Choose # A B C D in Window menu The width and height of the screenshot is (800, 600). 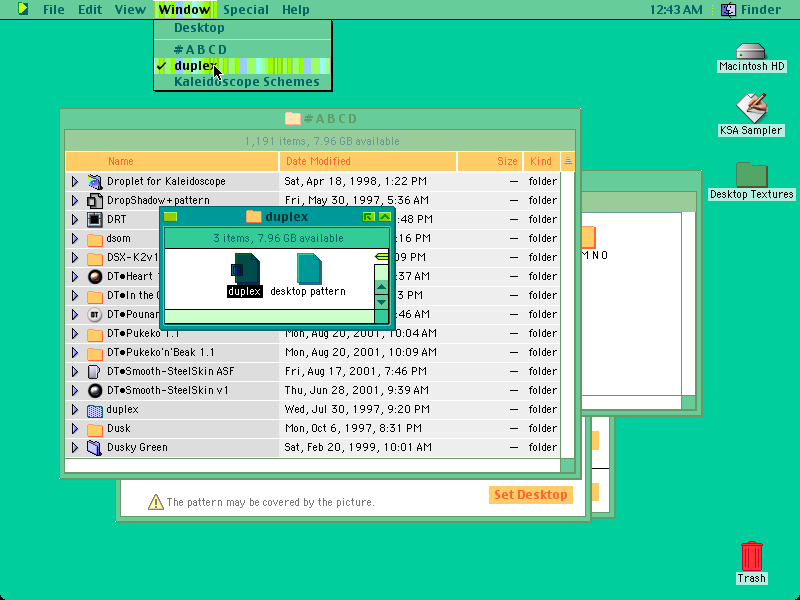243,50
